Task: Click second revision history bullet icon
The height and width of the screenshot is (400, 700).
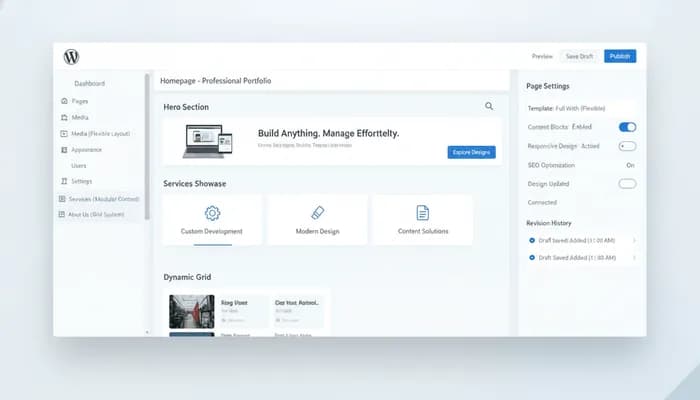Action: 532,258
